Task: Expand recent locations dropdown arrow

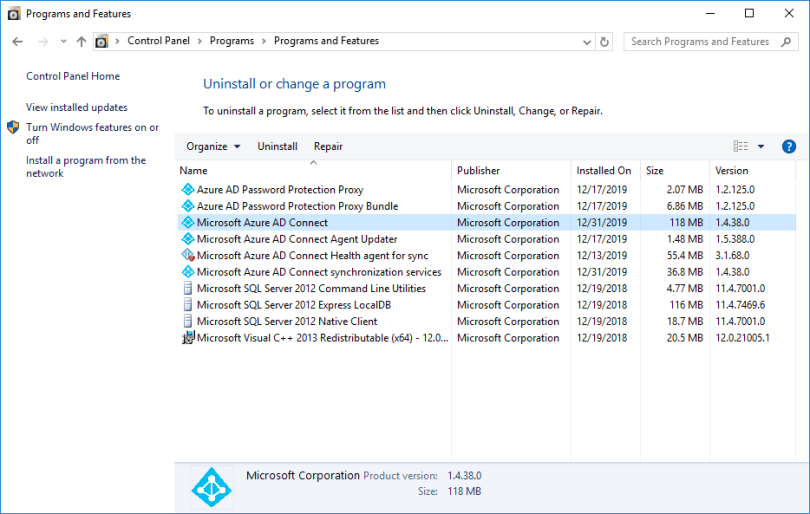Action: tap(64, 42)
